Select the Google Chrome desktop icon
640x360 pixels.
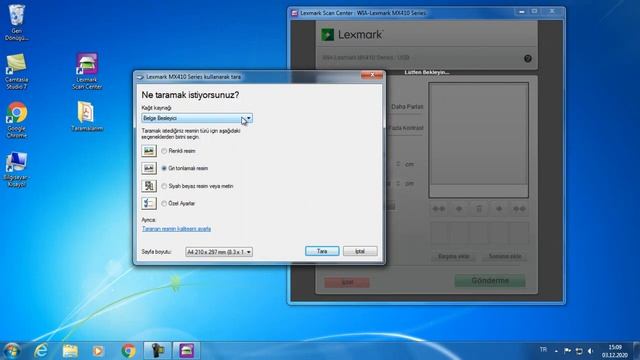tap(16, 120)
